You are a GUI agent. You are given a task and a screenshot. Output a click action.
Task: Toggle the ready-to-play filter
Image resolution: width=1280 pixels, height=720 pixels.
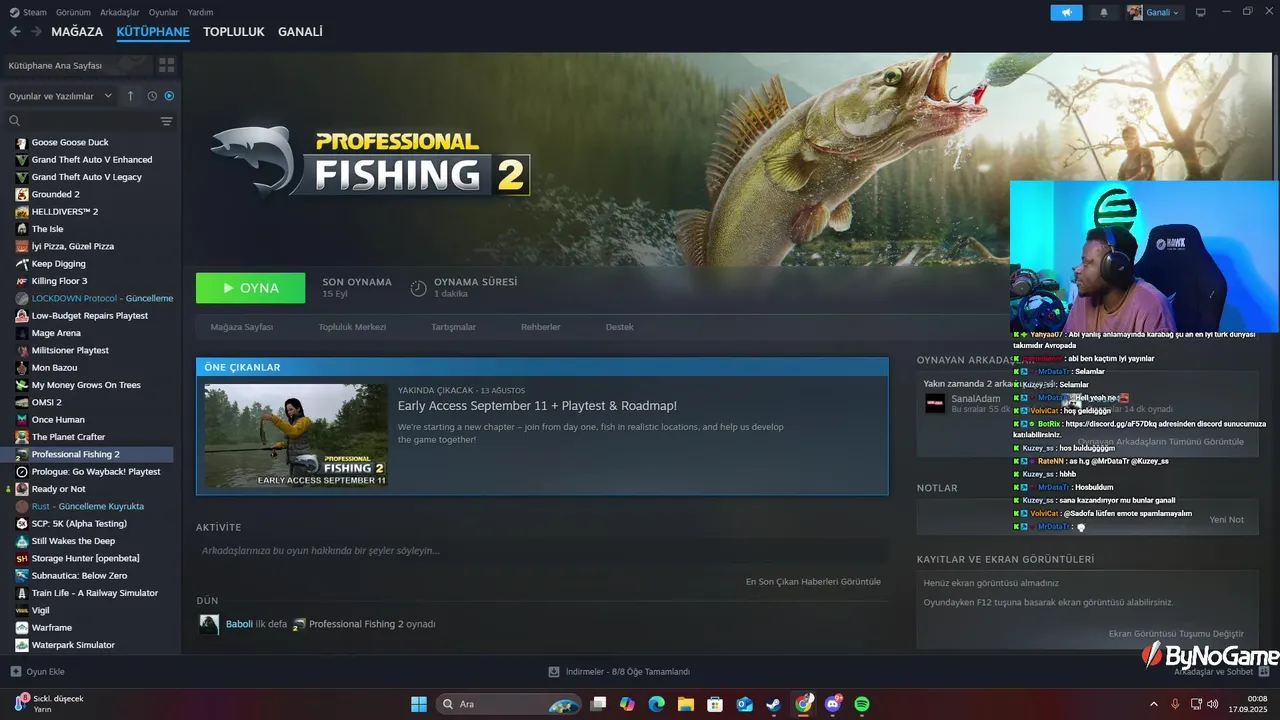(x=169, y=96)
